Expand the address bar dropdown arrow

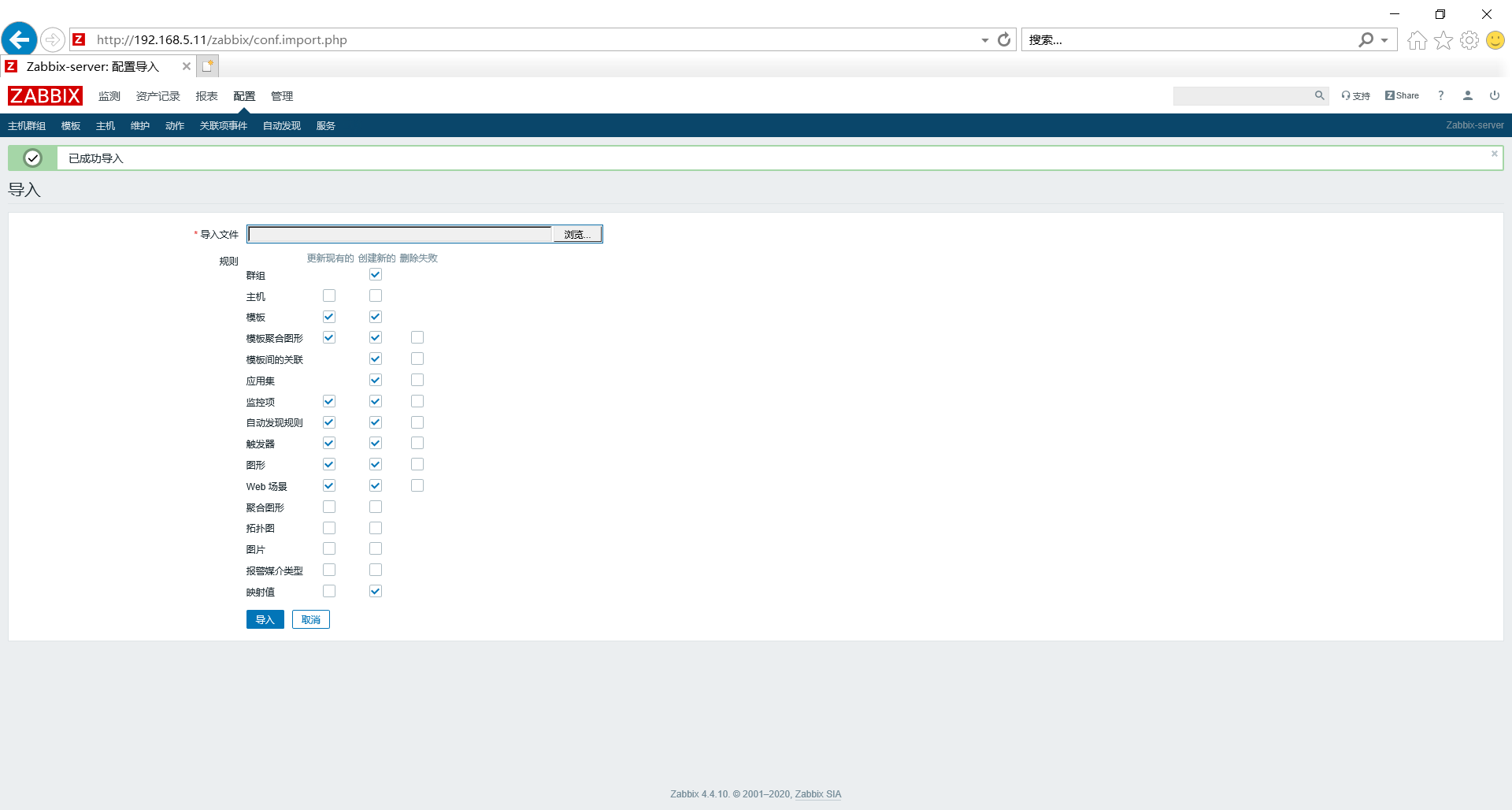pyautogui.click(x=984, y=40)
